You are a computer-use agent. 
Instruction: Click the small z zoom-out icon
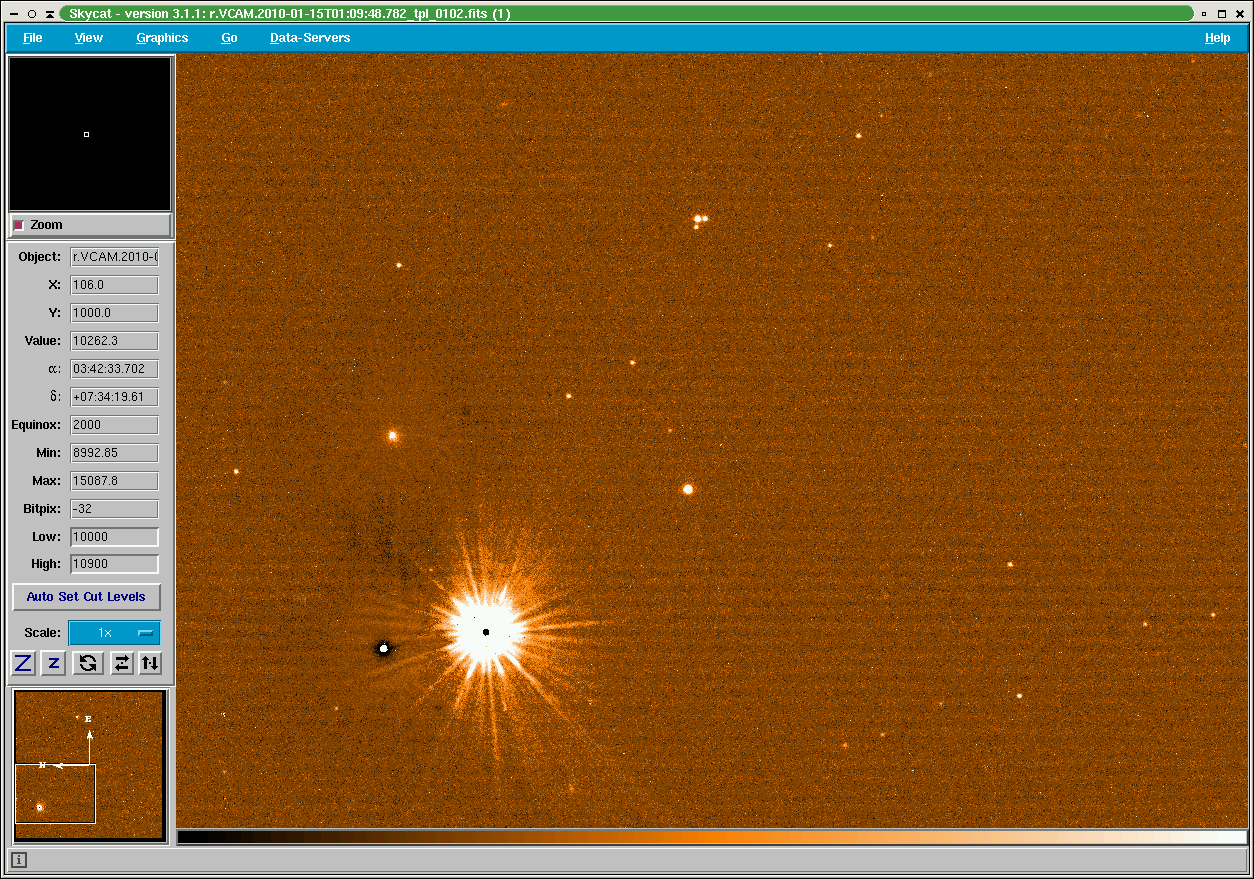click(x=54, y=663)
